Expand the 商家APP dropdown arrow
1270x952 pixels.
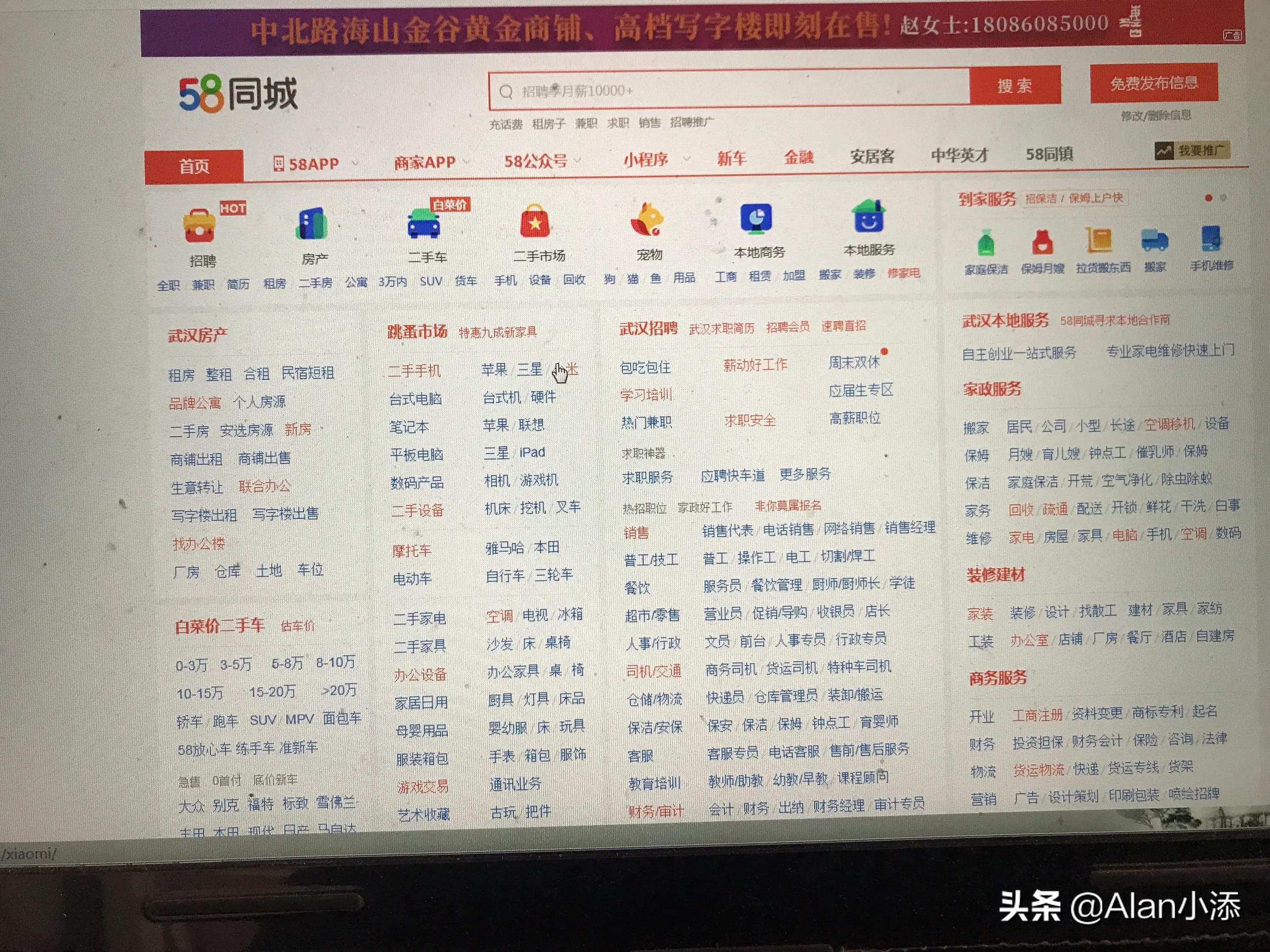coord(466,161)
